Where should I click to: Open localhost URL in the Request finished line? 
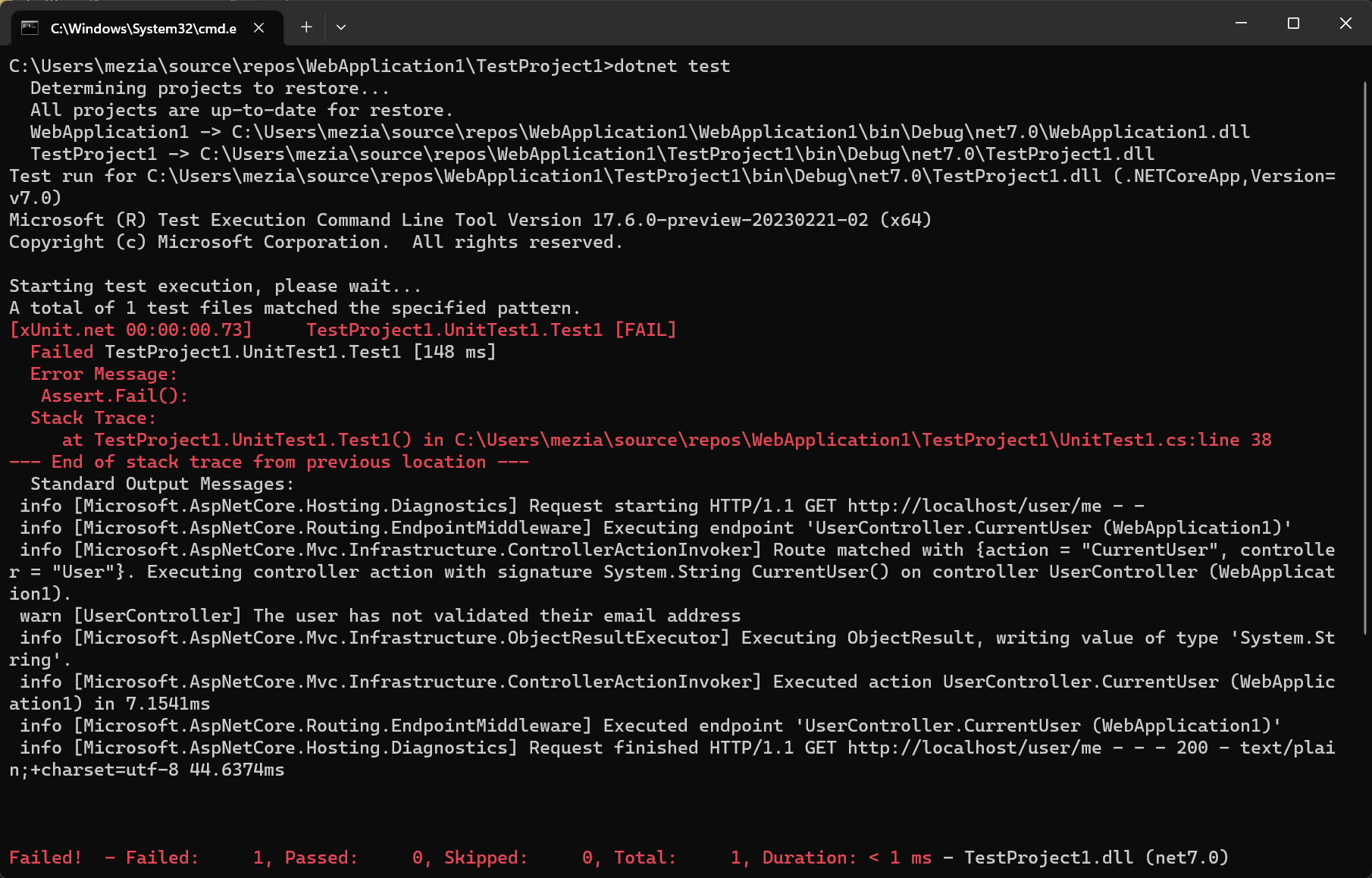point(974,748)
